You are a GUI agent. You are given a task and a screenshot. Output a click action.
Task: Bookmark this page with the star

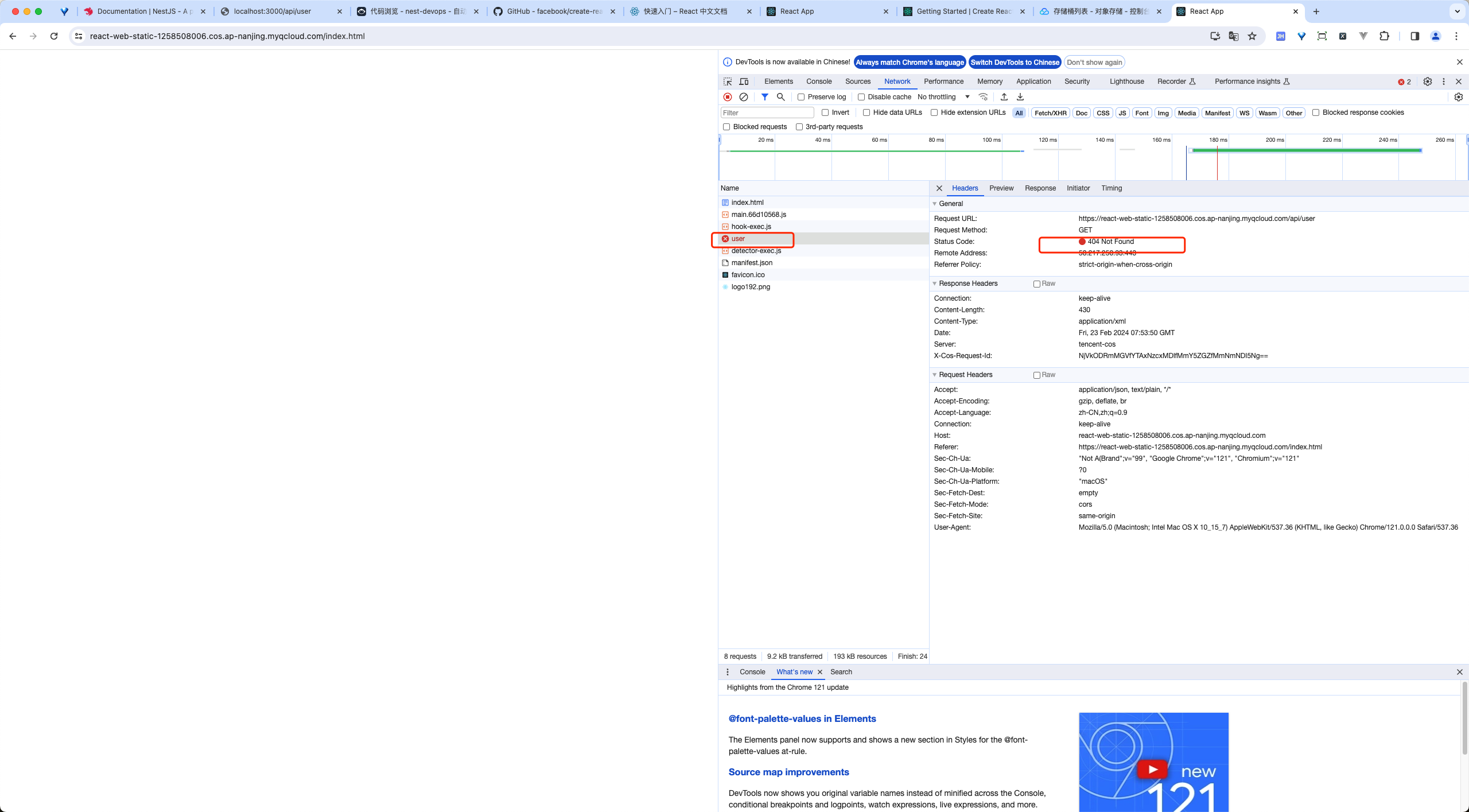[1252, 36]
